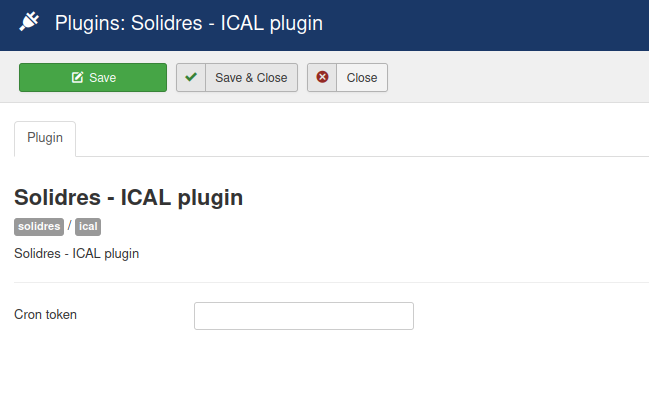Click the edit icon on the Save button
This screenshot has width=649, height=405.
[77, 78]
